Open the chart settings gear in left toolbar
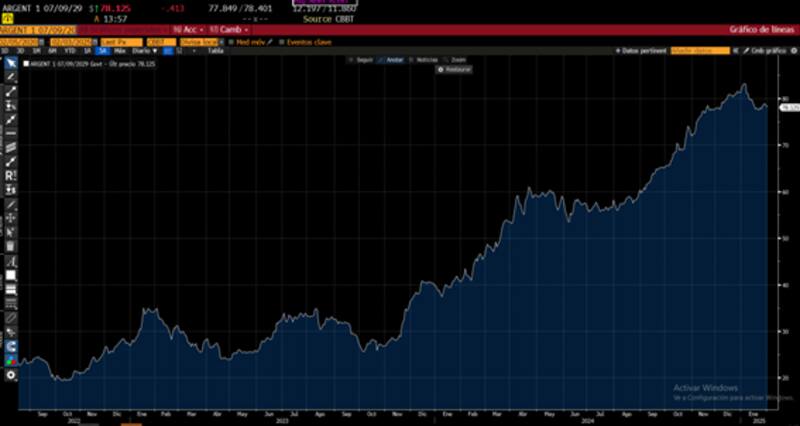Image resolution: width=800 pixels, height=426 pixels. pyautogui.click(x=11, y=375)
